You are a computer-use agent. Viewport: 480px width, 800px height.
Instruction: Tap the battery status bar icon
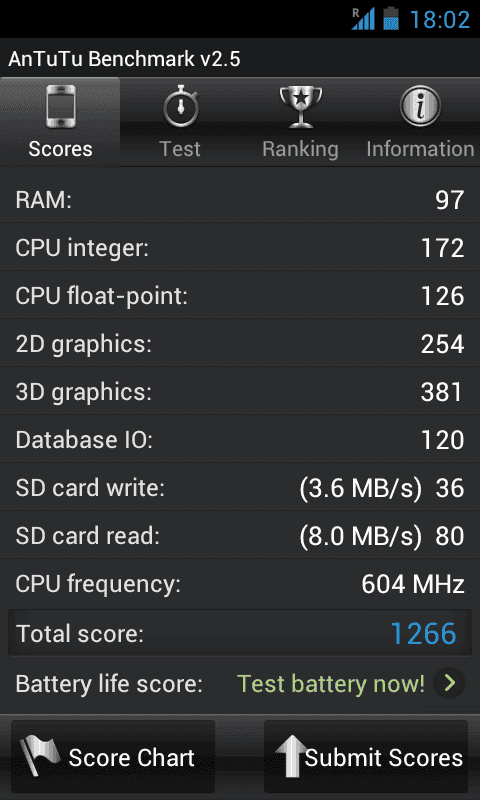391,19
